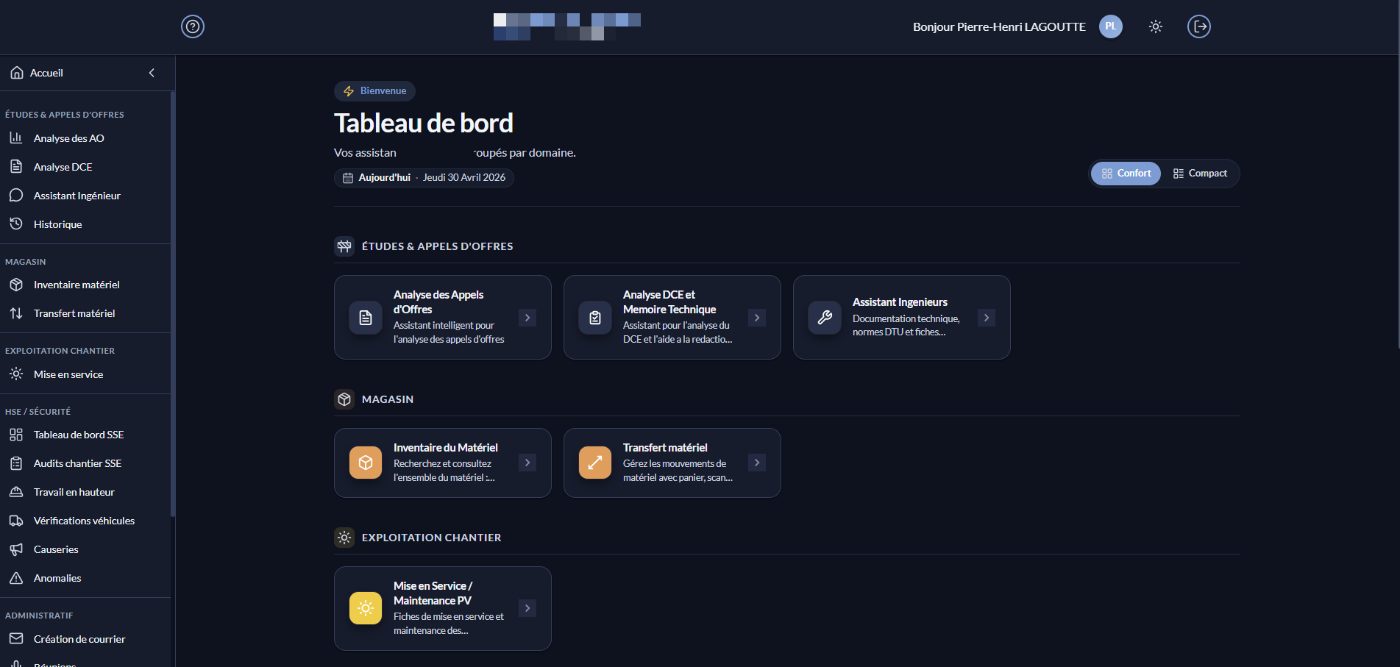Screen dimensions: 1400x667
Task: Click yellow sun icon on Mise en Service card
Action: tap(366, 608)
